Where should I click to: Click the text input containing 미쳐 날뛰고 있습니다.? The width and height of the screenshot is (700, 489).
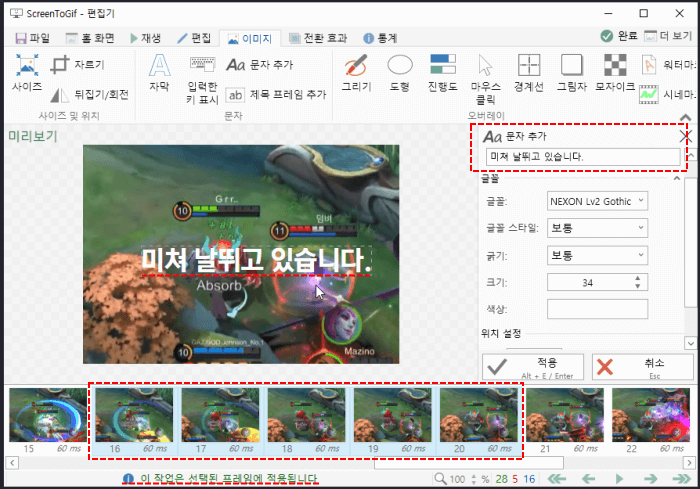click(583, 157)
